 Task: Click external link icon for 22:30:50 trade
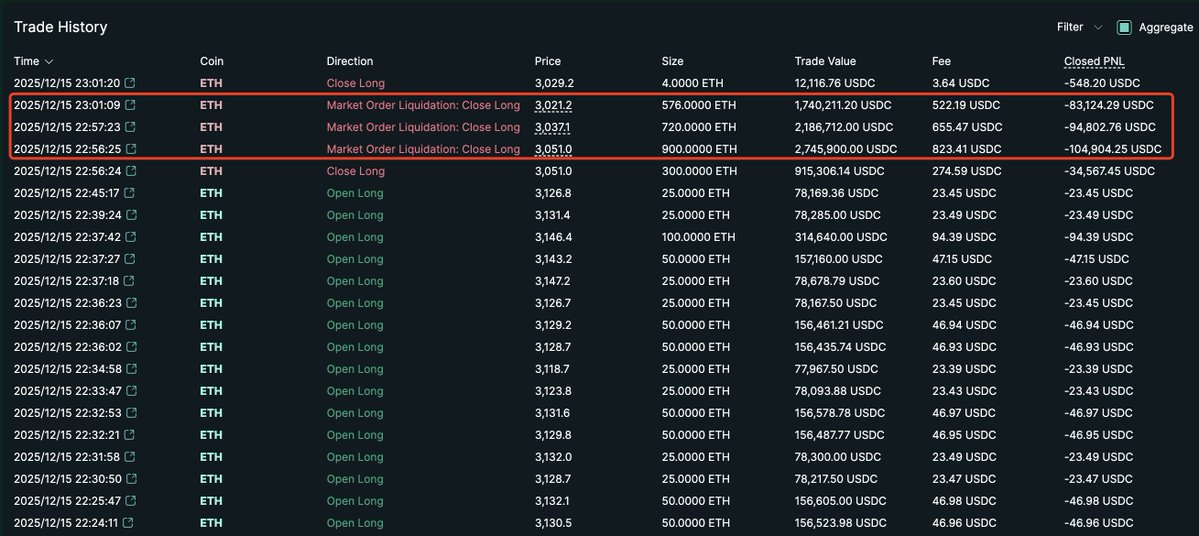(x=130, y=479)
